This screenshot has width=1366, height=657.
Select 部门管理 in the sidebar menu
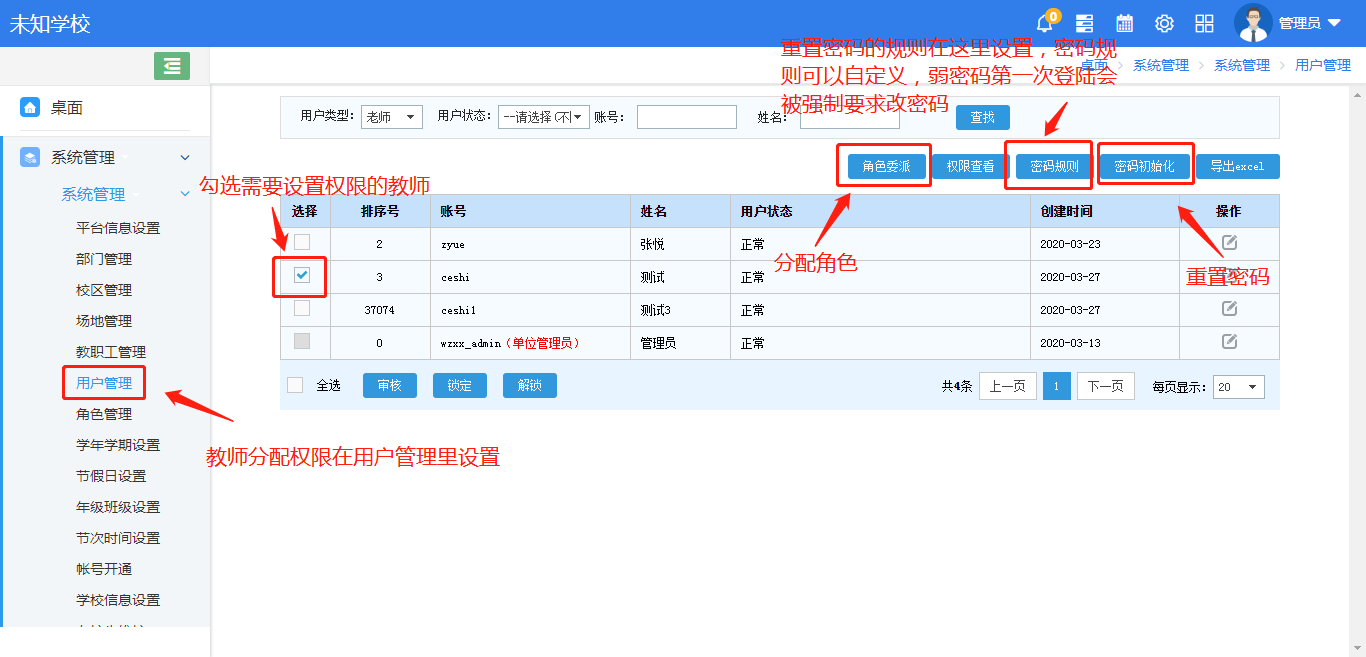point(104,259)
